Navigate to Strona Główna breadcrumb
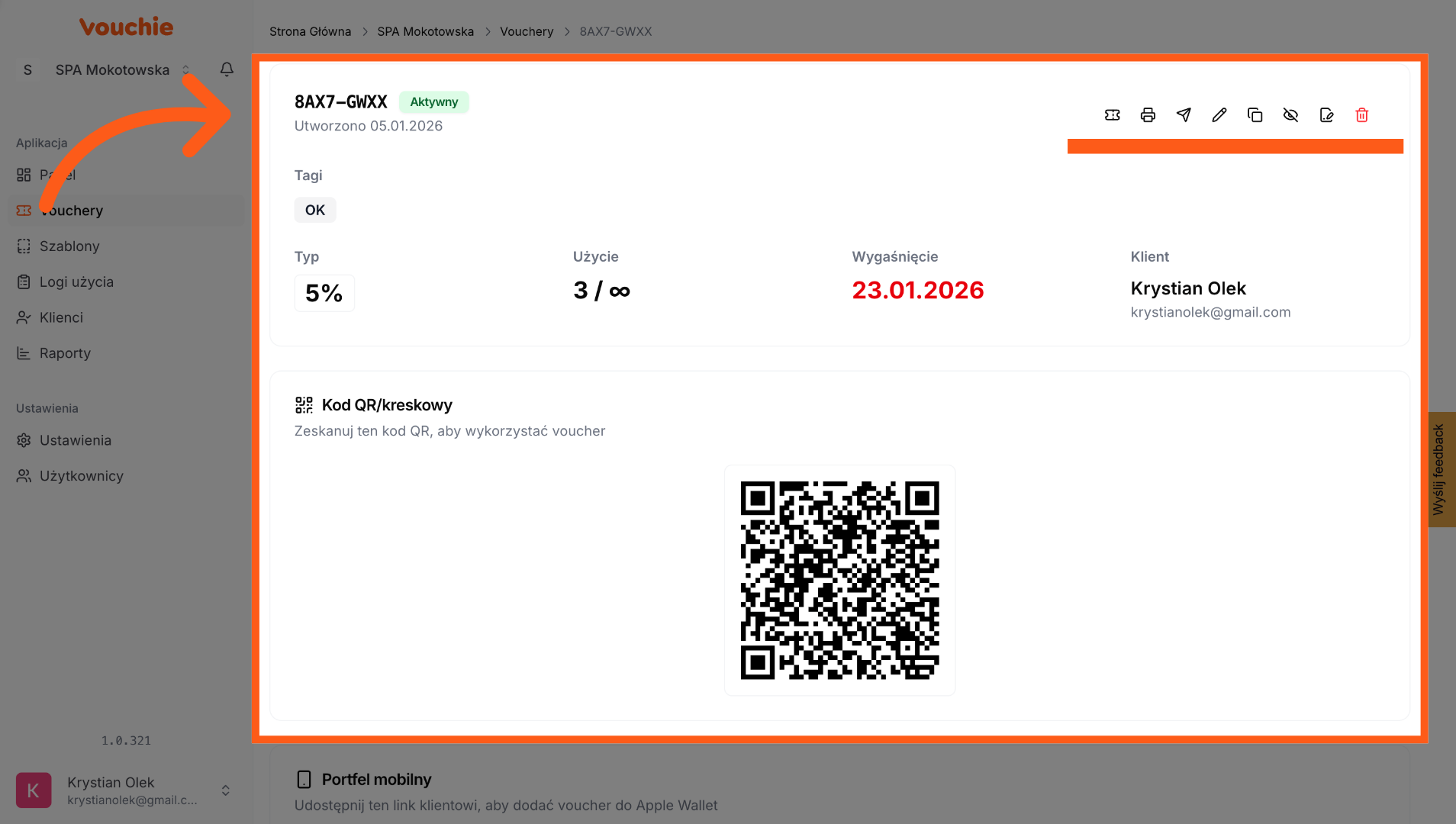The height and width of the screenshot is (824, 1456). tap(310, 31)
